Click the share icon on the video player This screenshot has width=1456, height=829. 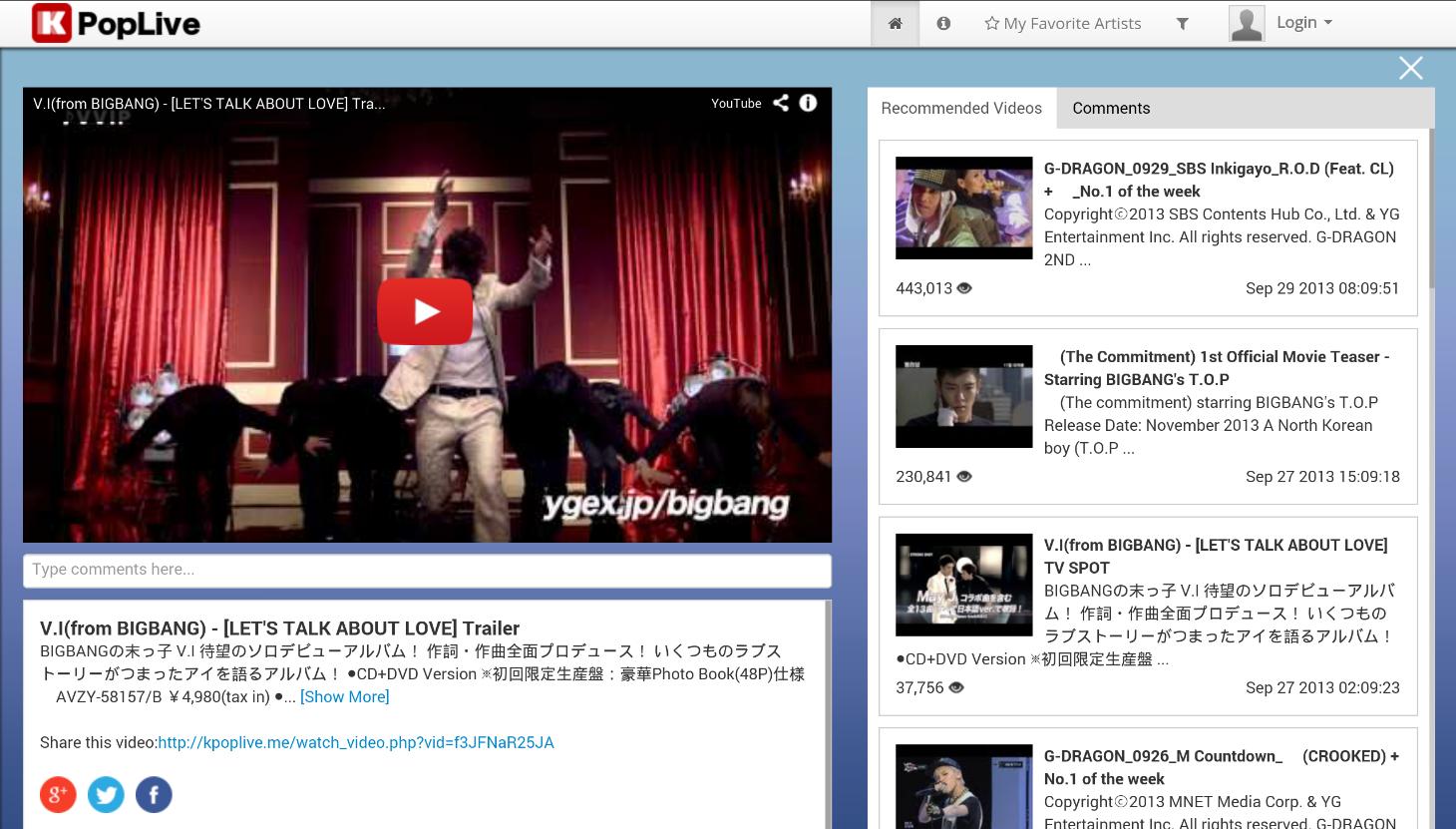point(781,103)
